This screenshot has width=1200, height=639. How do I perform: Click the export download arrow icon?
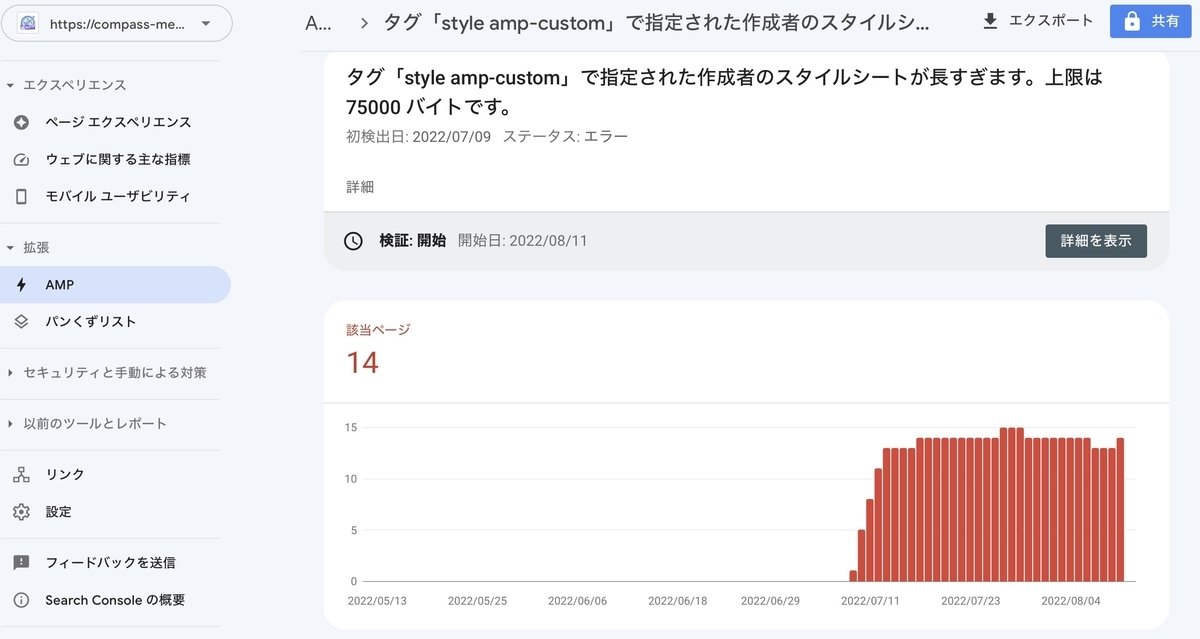pyautogui.click(x=990, y=21)
